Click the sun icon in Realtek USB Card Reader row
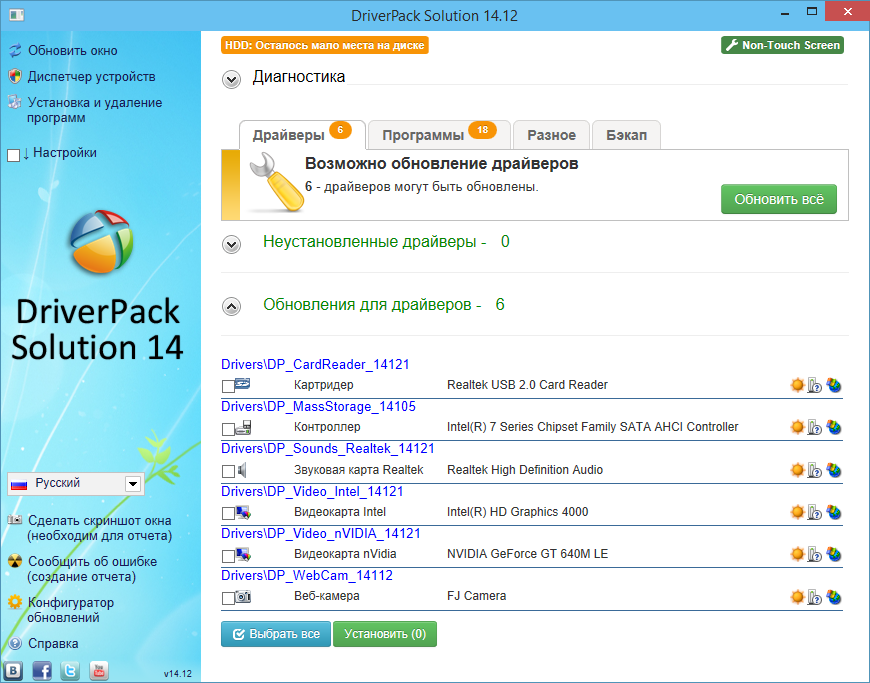 pos(797,384)
